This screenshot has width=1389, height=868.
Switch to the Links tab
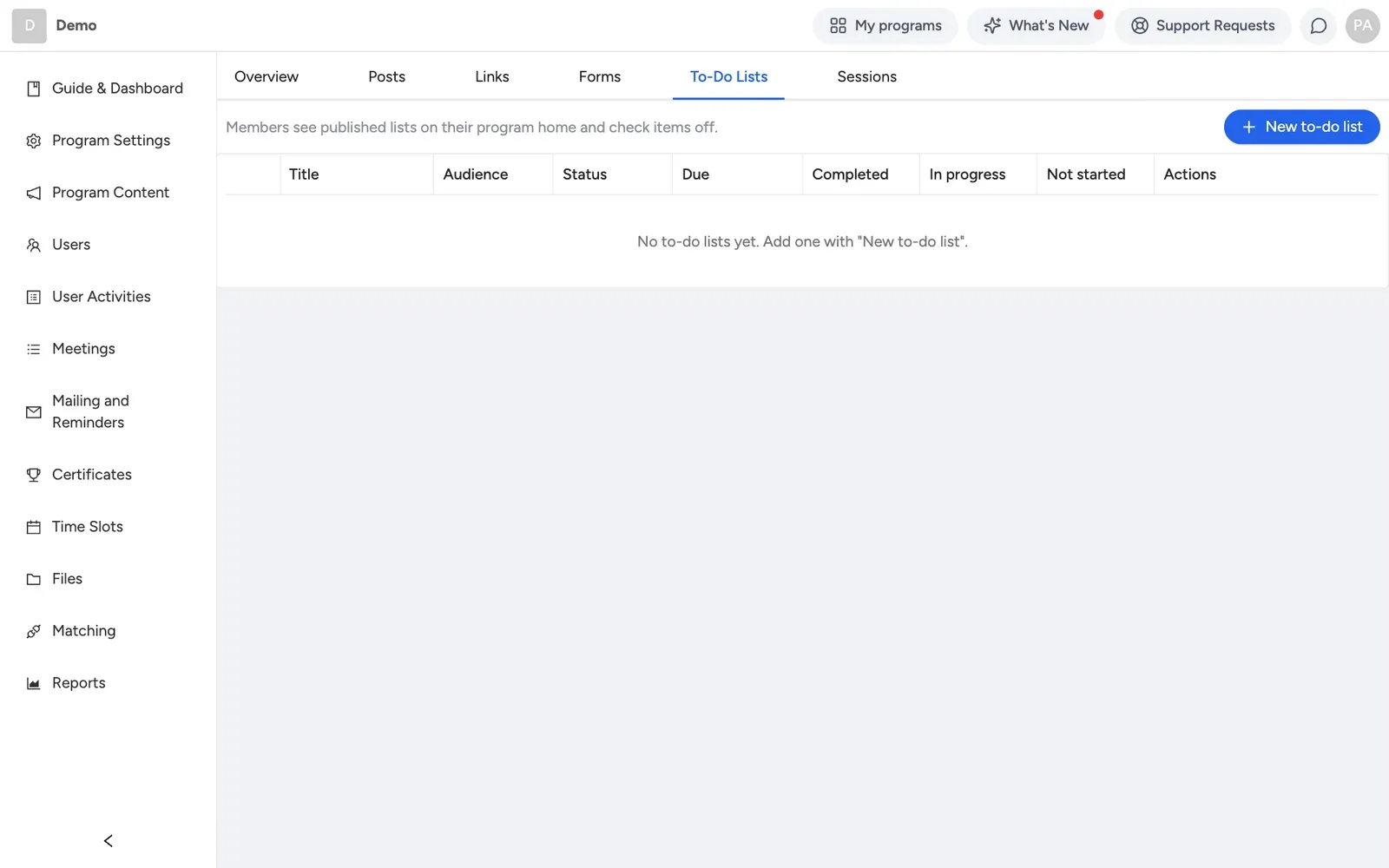point(492,76)
